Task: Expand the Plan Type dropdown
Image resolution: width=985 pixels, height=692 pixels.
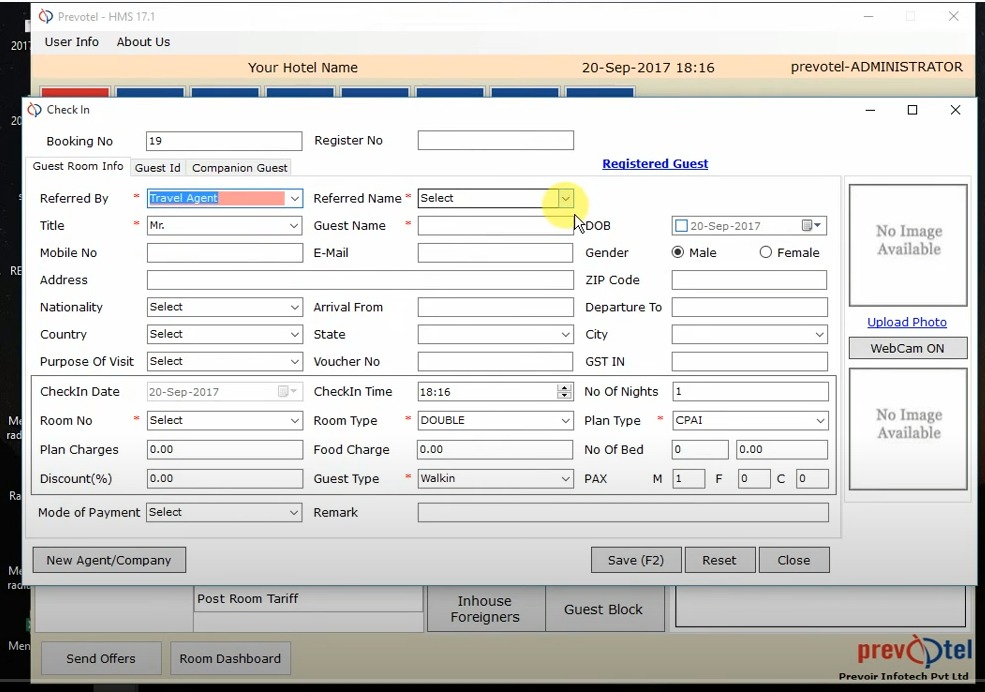Action: [x=820, y=421]
